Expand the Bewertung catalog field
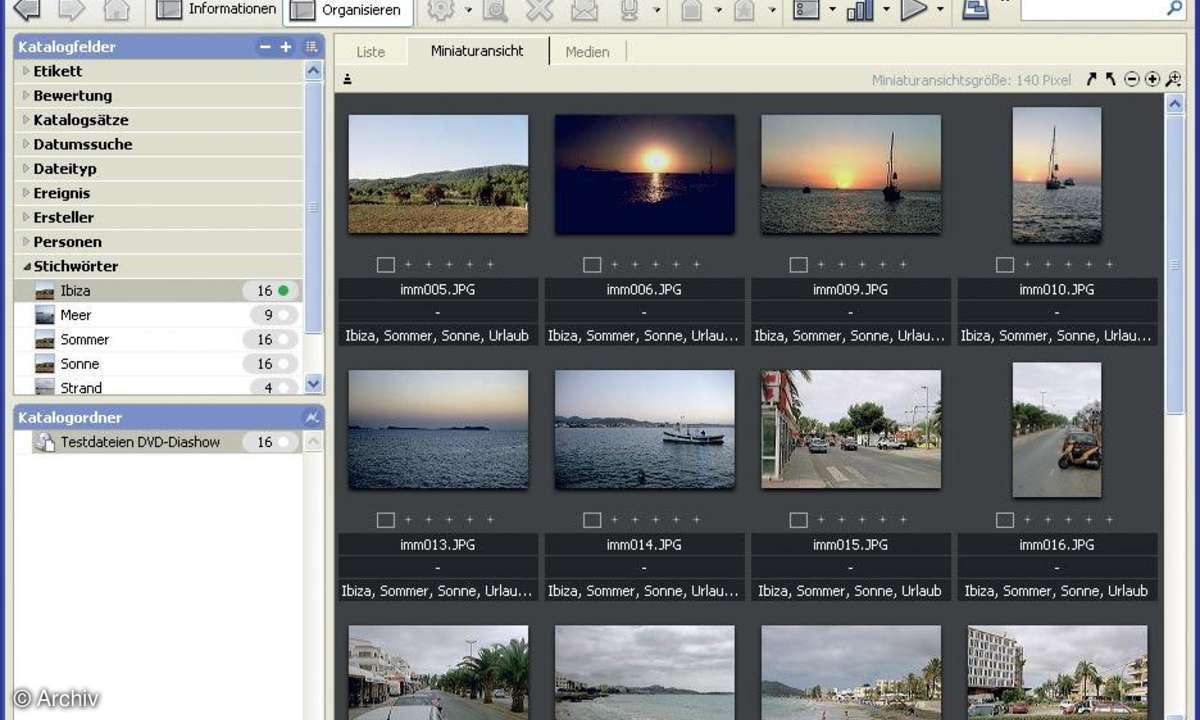This screenshot has width=1200, height=720. click(x=26, y=96)
